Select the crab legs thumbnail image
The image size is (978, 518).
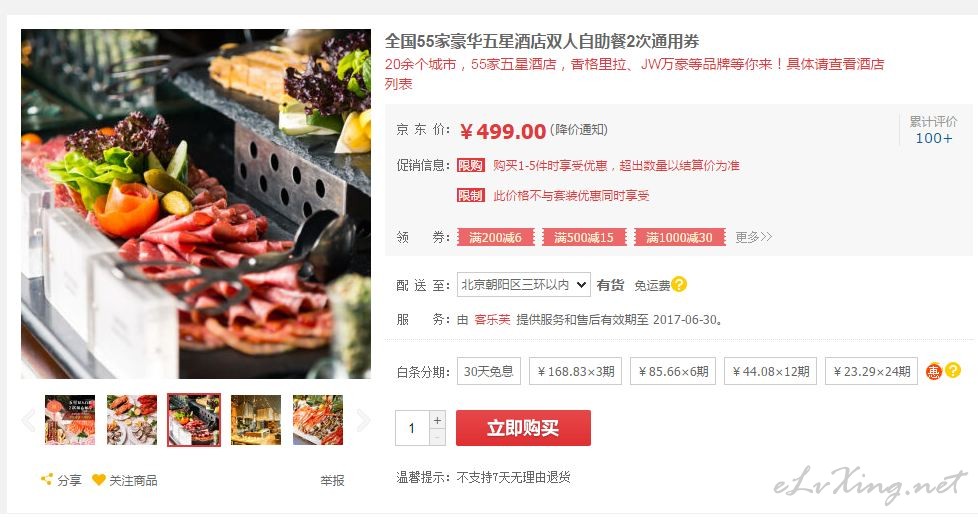(317, 419)
